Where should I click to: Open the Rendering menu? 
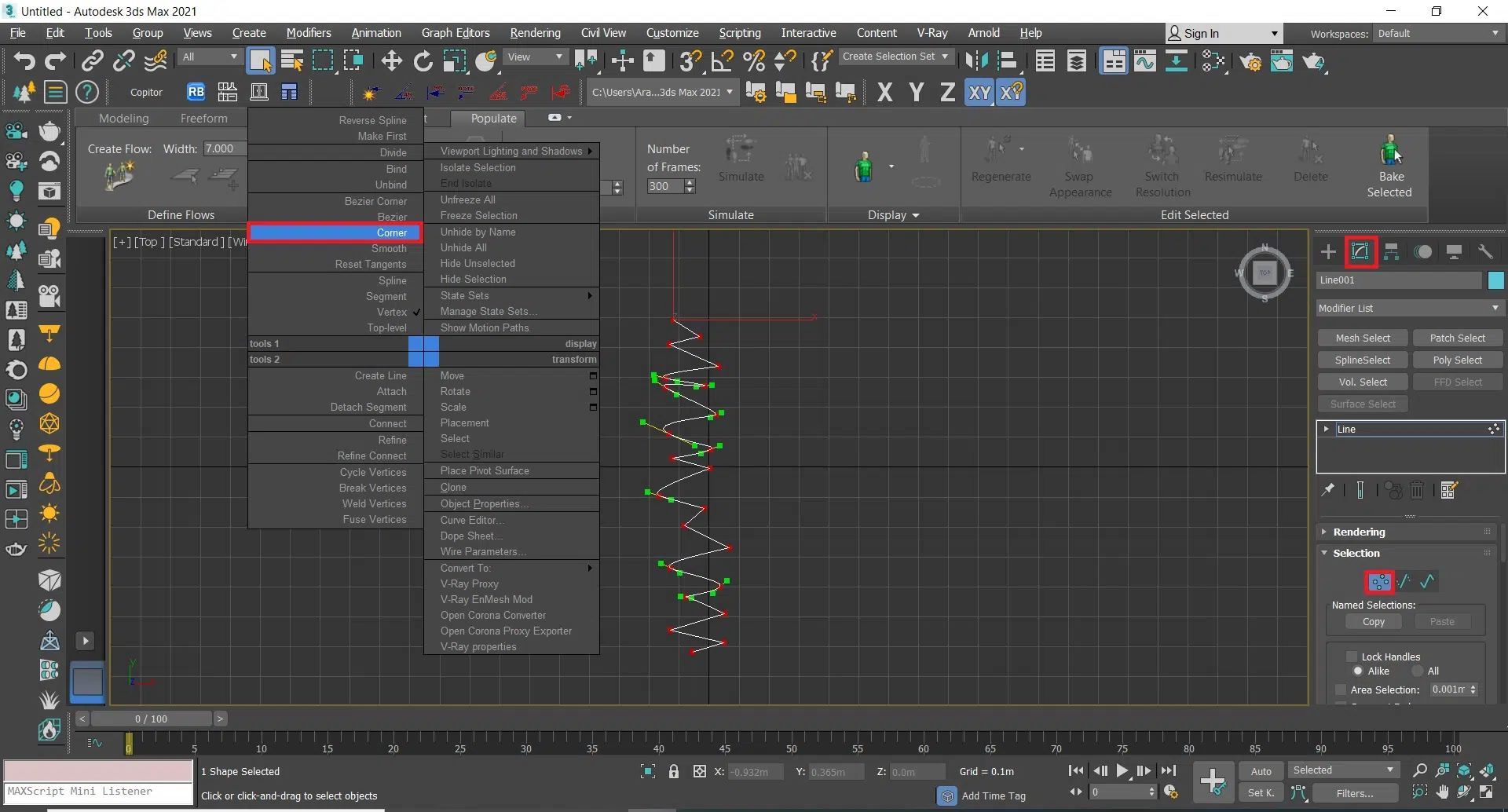535,33
